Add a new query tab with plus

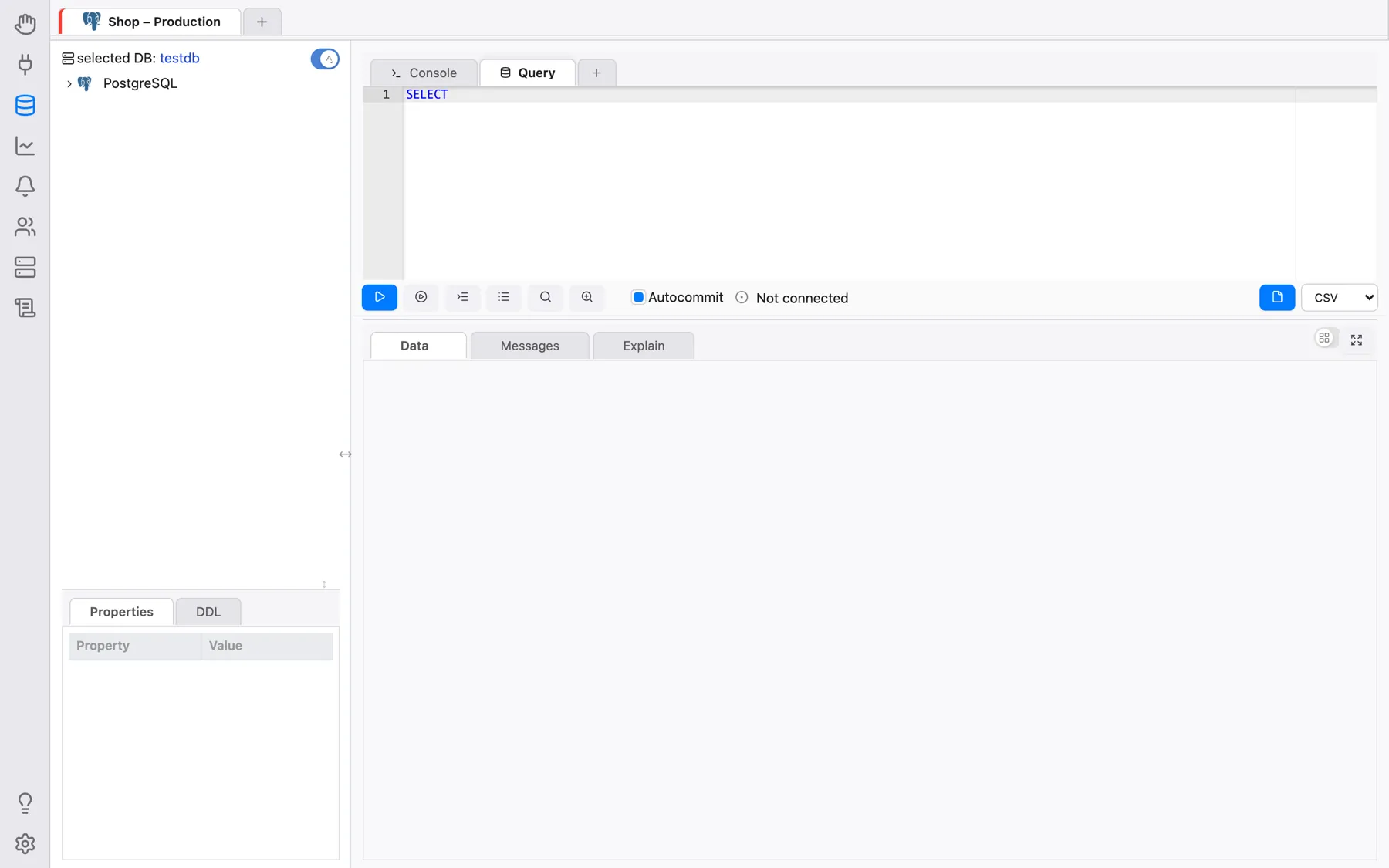[x=596, y=73]
